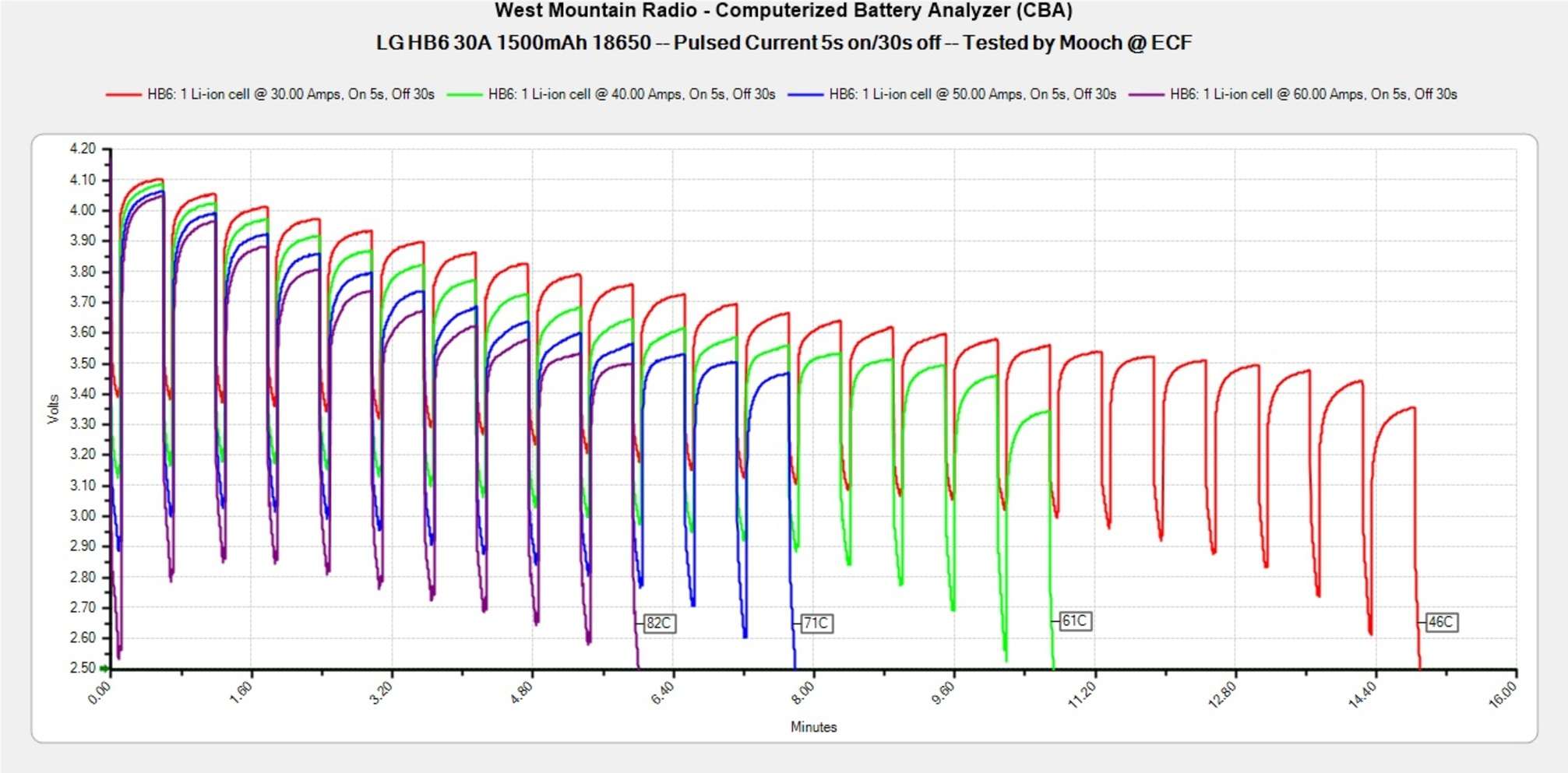This screenshot has height=773, width=1568.
Task: Click the Volts y-axis title
Action: click(x=53, y=409)
